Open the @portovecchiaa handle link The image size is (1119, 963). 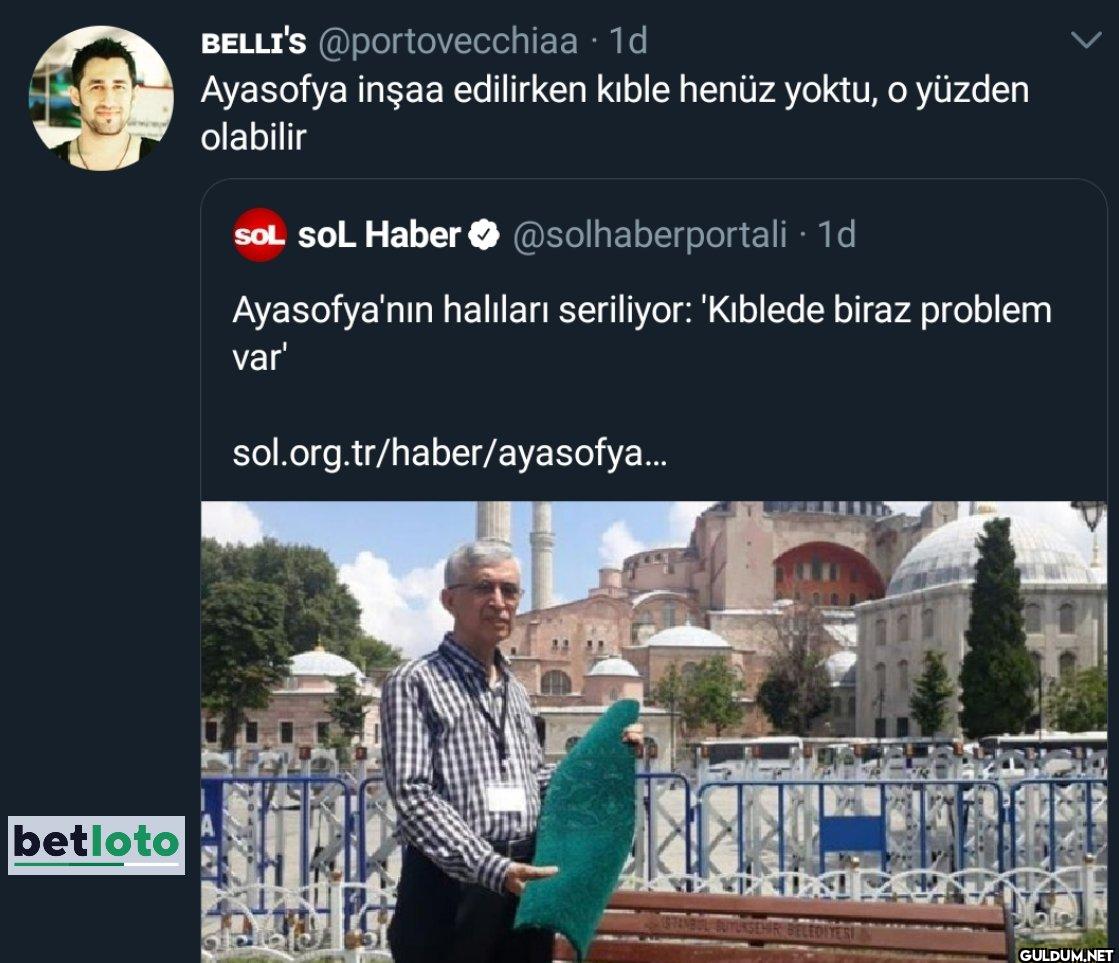(x=447, y=41)
